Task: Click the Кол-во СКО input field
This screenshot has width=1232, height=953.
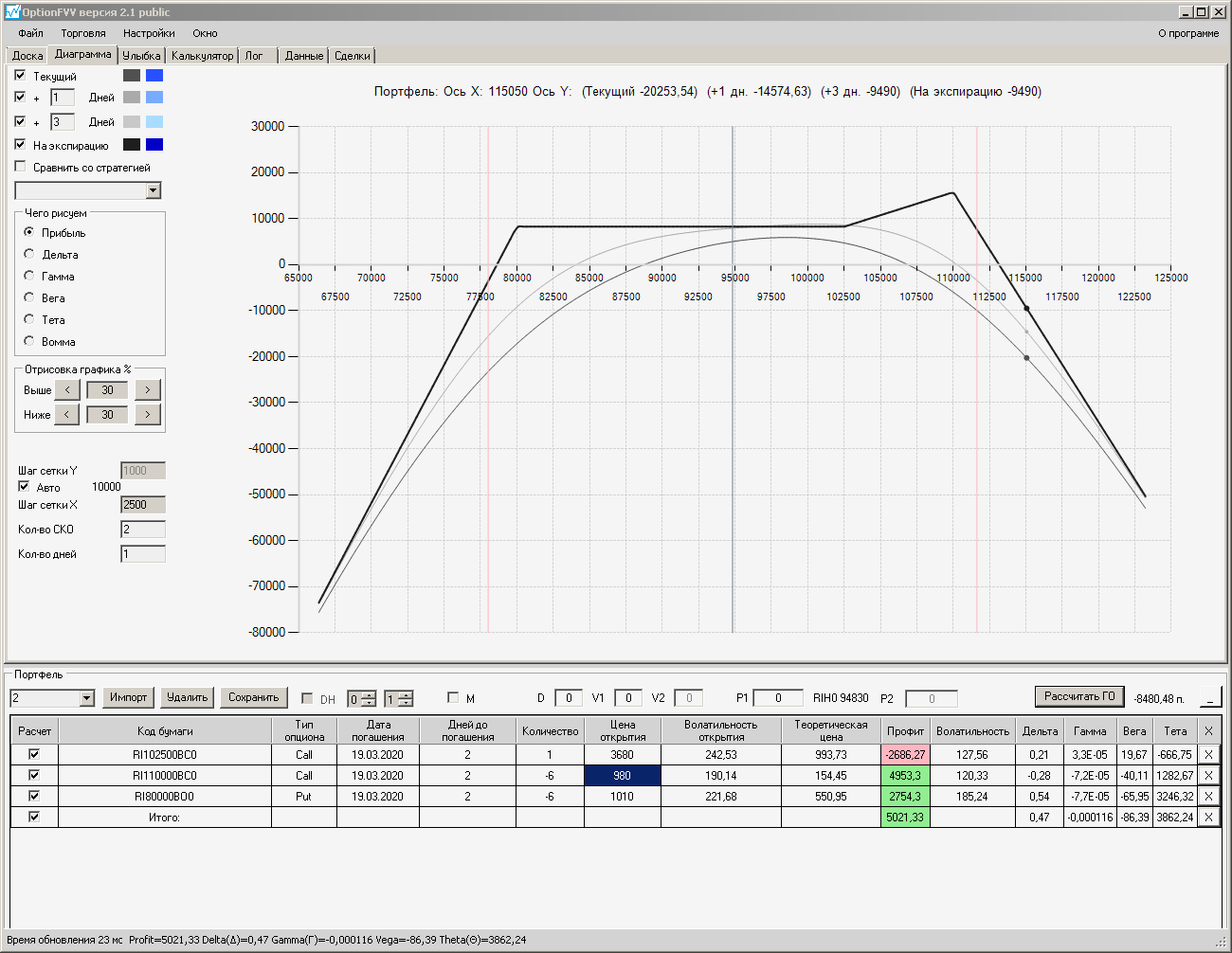Action: (143, 530)
